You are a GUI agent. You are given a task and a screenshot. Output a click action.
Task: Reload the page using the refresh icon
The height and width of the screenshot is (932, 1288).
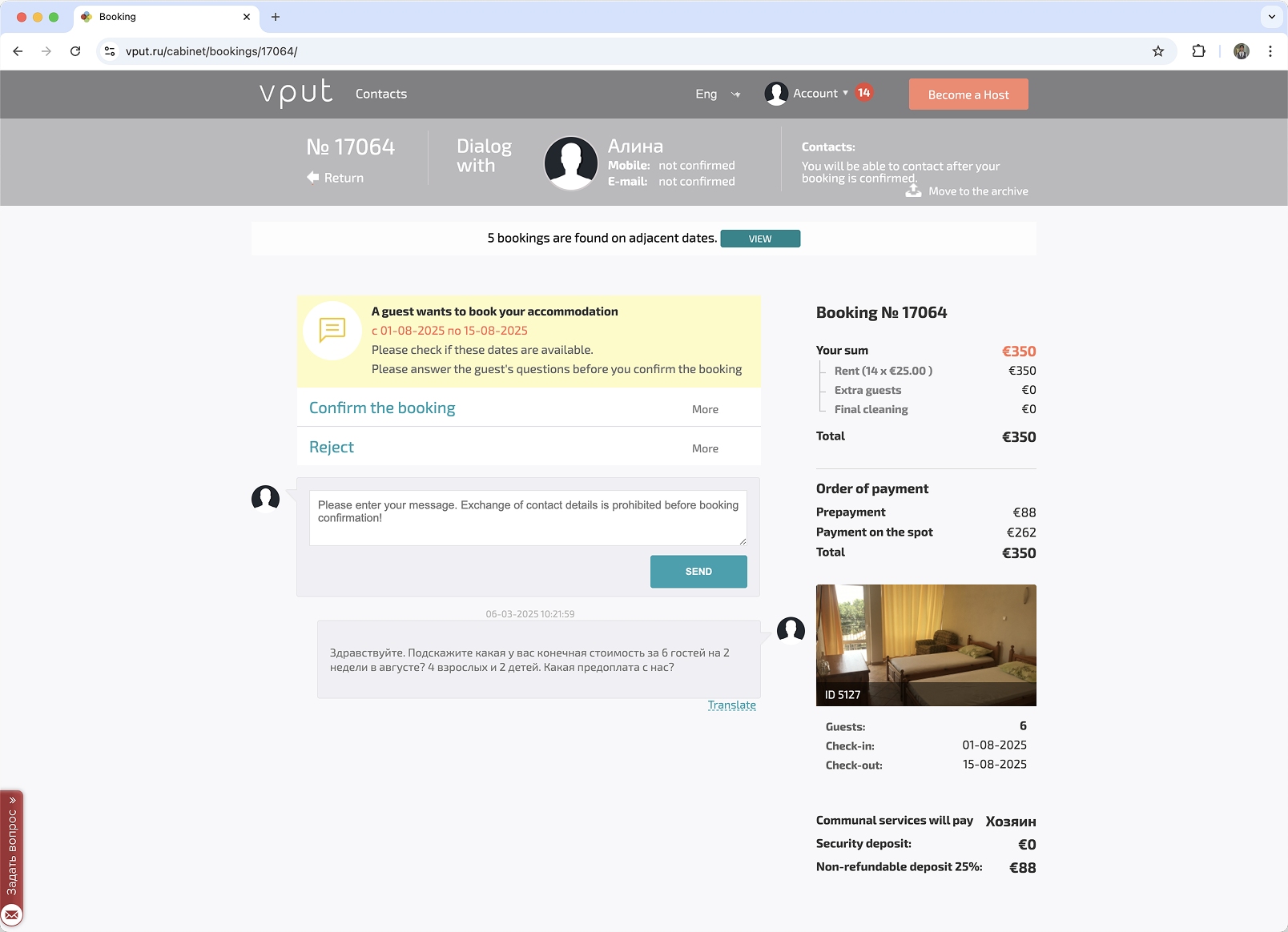tap(75, 51)
